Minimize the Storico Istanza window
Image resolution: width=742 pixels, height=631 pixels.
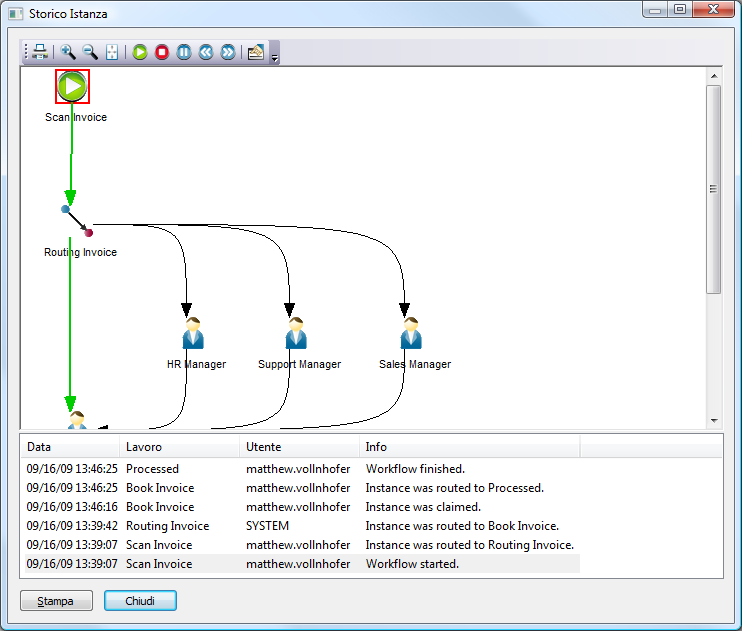pyautogui.click(x=655, y=9)
